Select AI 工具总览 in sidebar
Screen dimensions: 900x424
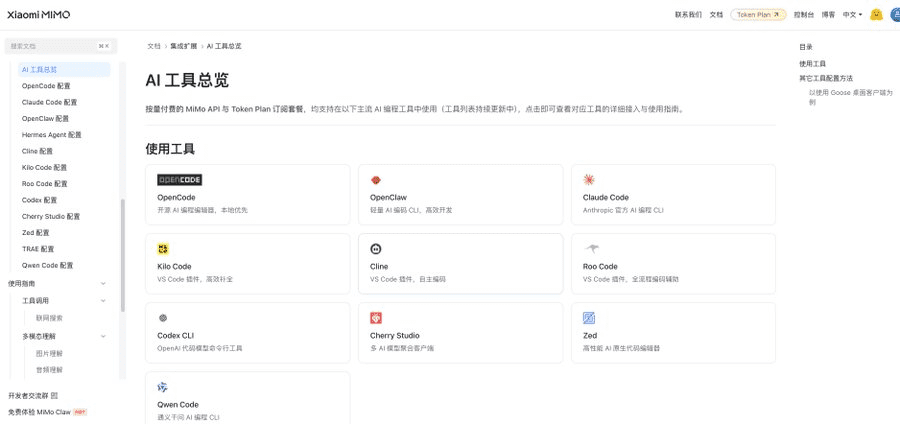pos(64,69)
